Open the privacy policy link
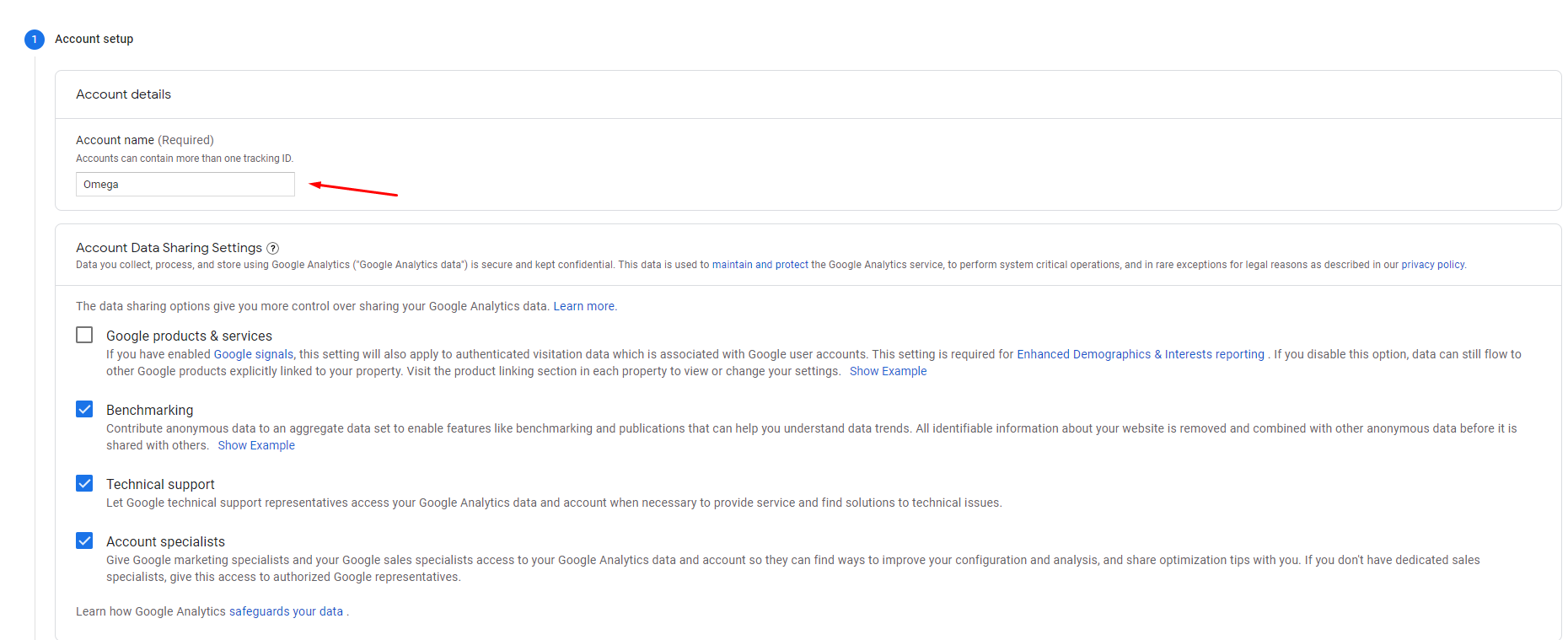The image size is (1568, 640). tap(1432, 265)
